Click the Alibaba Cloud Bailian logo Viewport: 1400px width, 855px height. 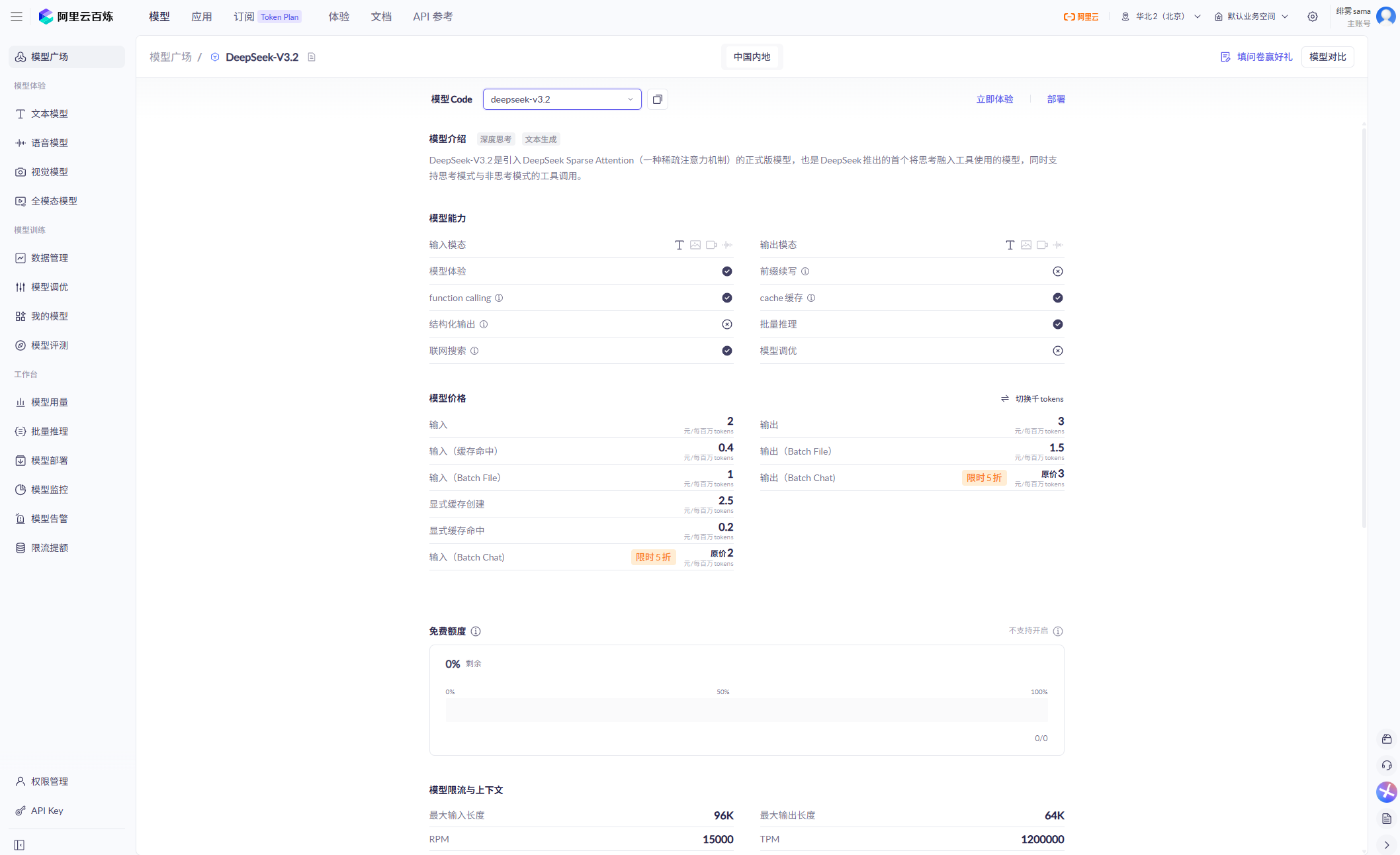click(76, 17)
